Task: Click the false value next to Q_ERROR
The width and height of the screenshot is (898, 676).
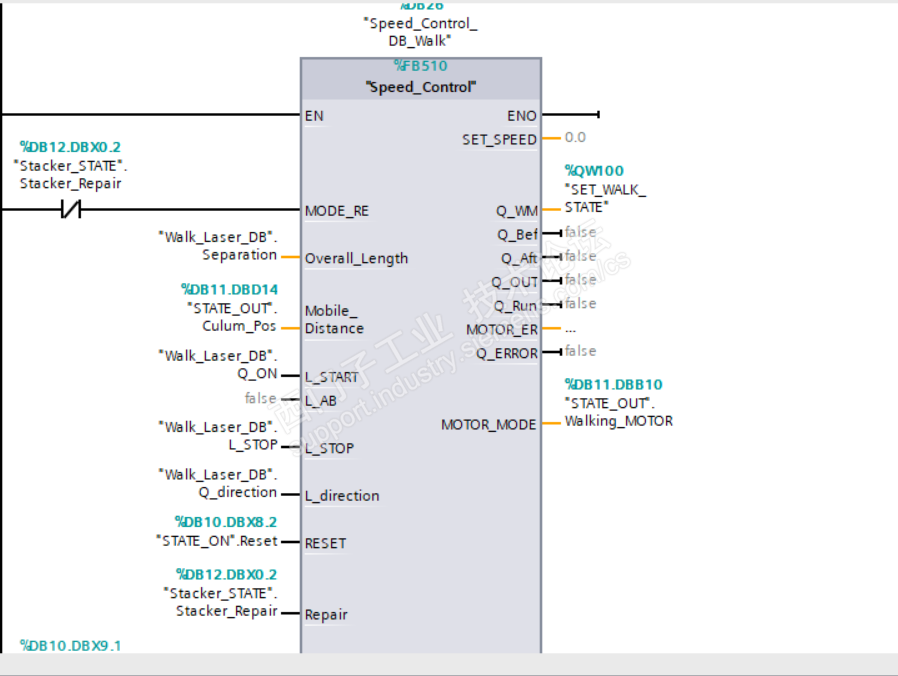Action: pos(580,351)
